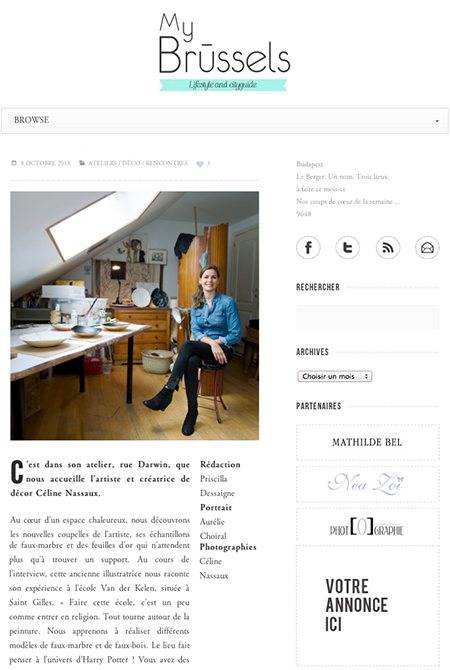The image size is (450, 670).
Task: Click the Céline Nassaux atelier photo
Action: coord(135,316)
